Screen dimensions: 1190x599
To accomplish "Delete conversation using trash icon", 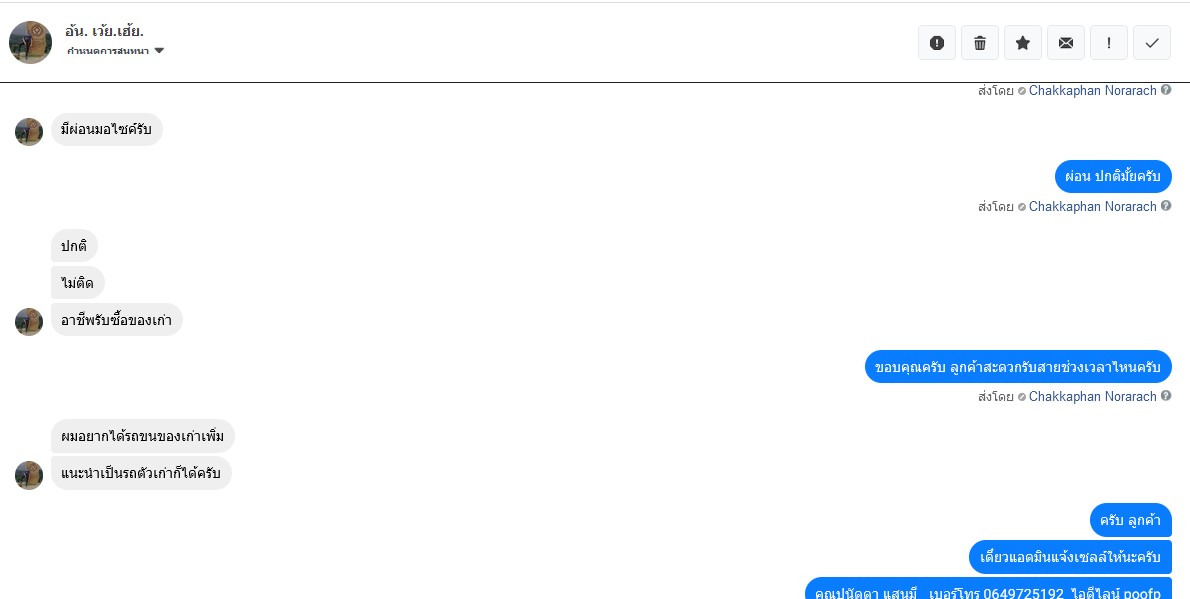I will click(980, 43).
